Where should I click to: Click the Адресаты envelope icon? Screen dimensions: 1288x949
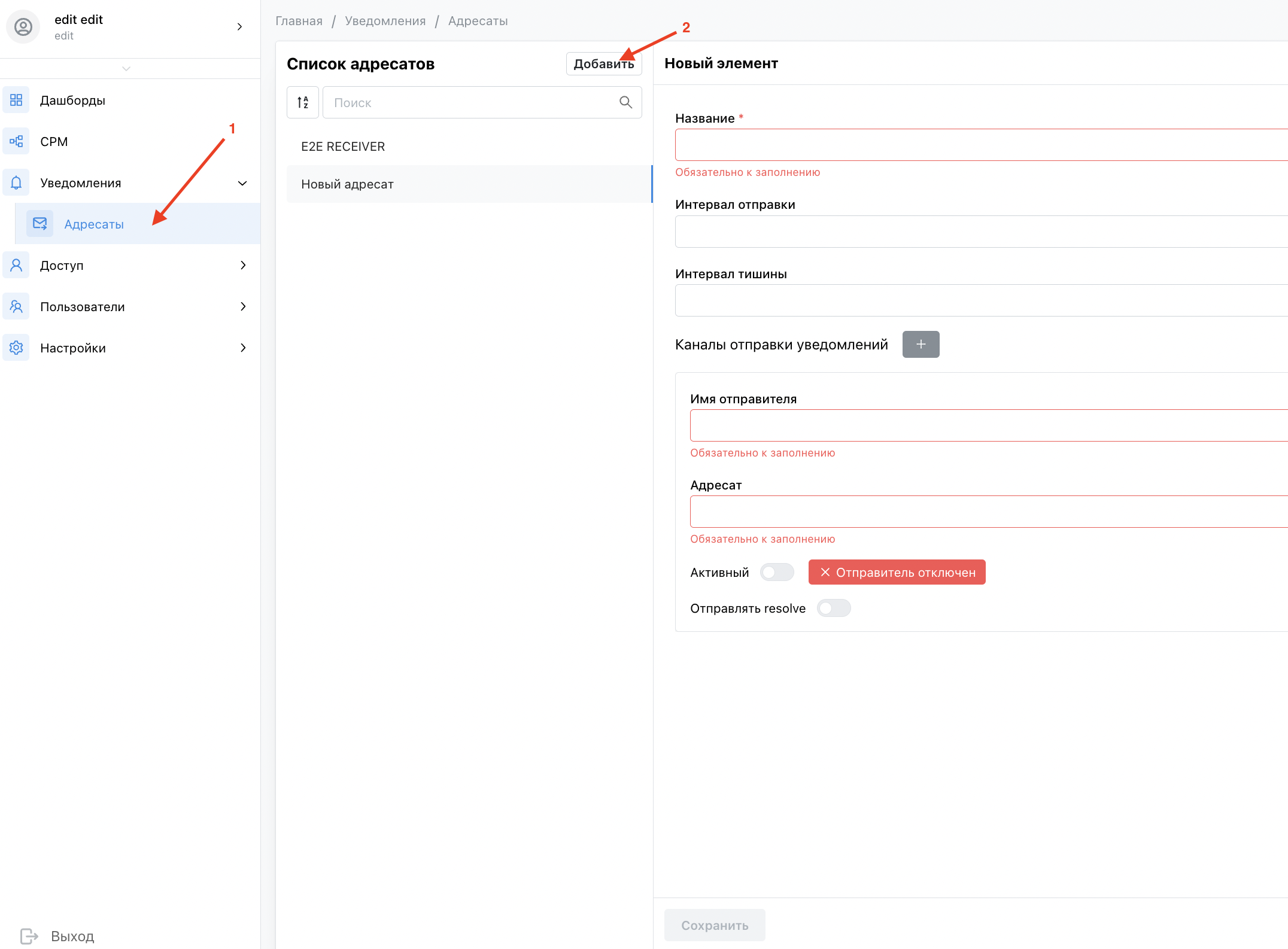click(x=40, y=224)
